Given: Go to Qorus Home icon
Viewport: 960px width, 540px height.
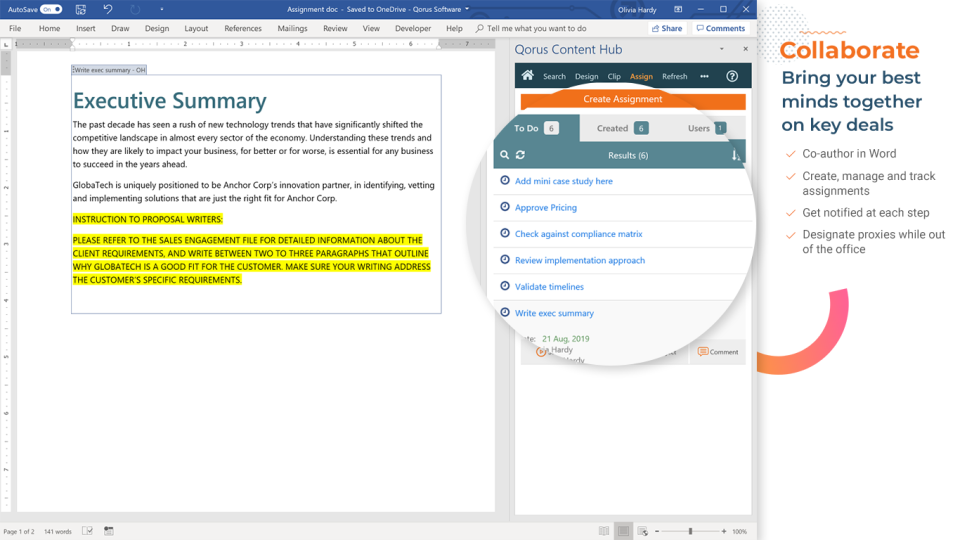Looking at the screenshot, I should pyautogui.click(x=528, y=76).
